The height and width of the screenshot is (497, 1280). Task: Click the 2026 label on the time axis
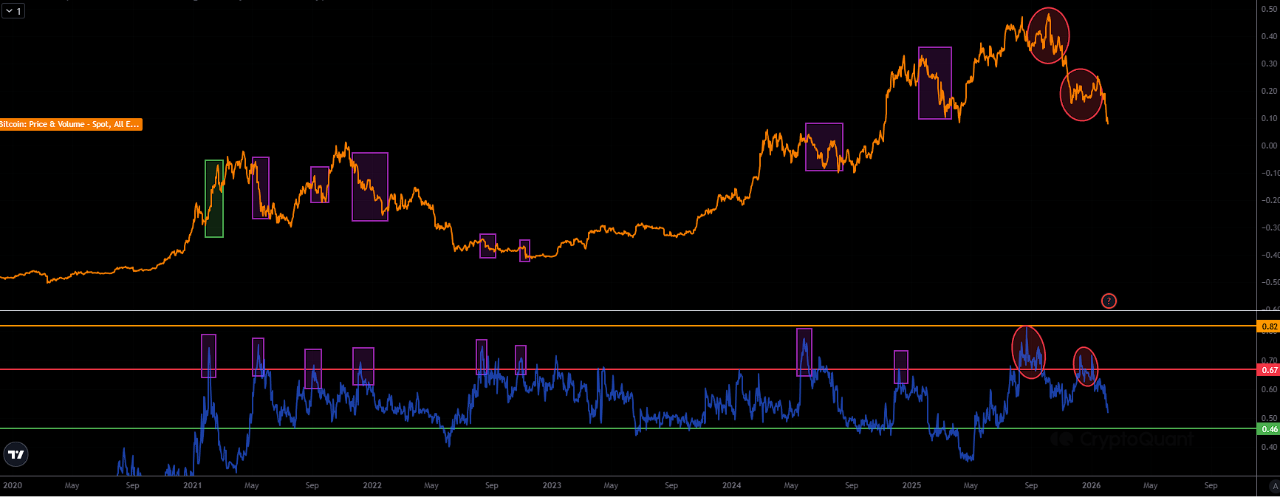[x=1091, y=485]
